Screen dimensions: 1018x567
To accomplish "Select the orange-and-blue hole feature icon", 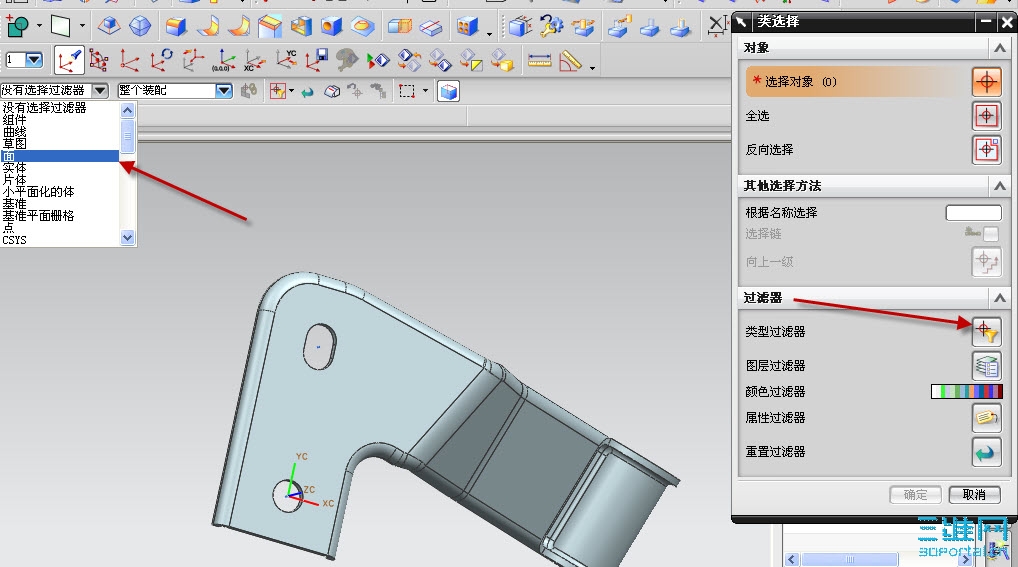I will [331, 27].
